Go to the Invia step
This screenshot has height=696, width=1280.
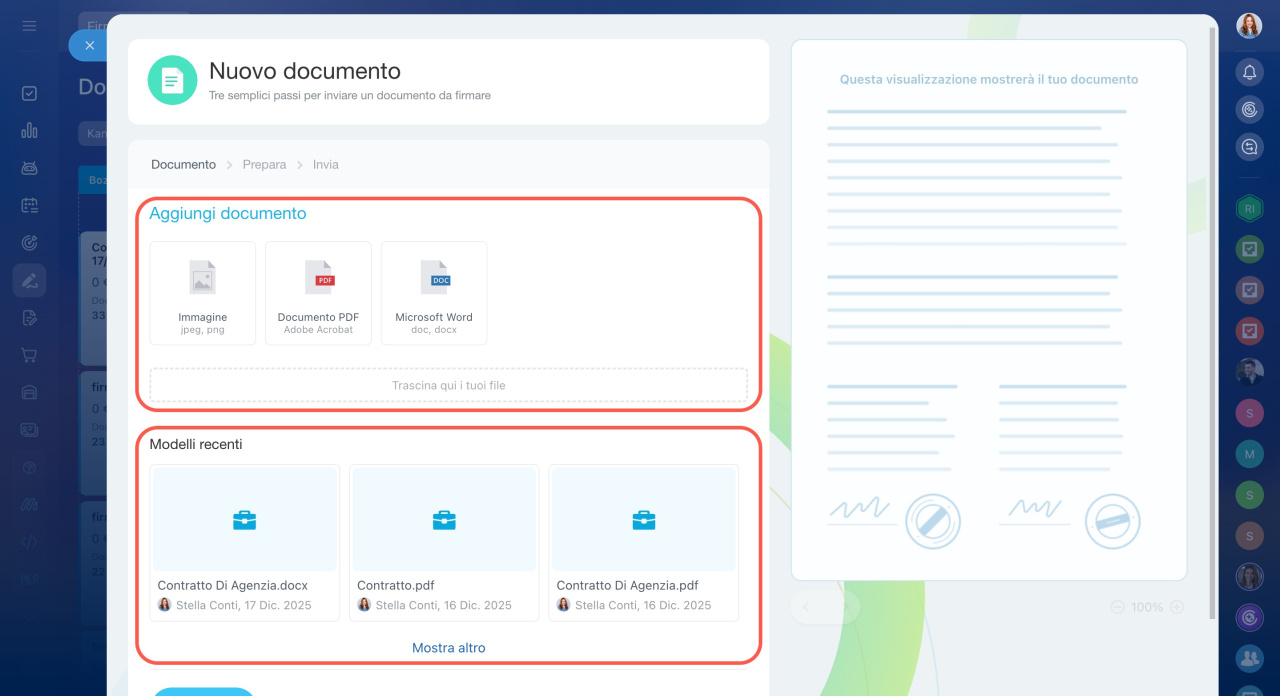coord(325,164)
